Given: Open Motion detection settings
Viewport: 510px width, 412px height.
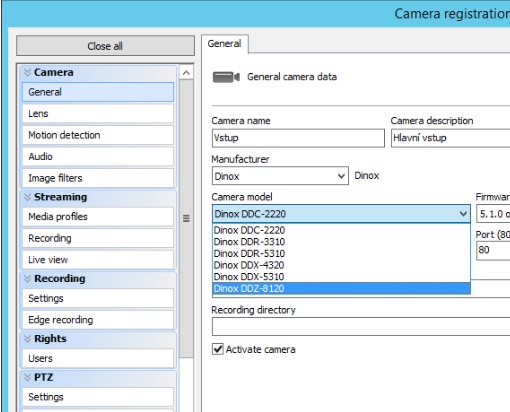Looking at the screenshot, I should pyautogui.click(x=98, y=135).
